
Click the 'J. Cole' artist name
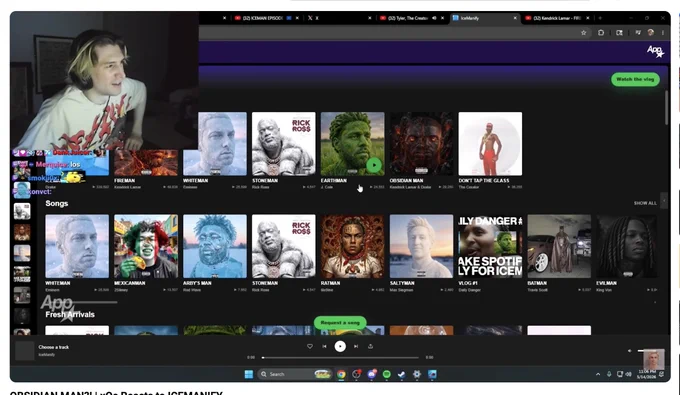coord(326,187)
